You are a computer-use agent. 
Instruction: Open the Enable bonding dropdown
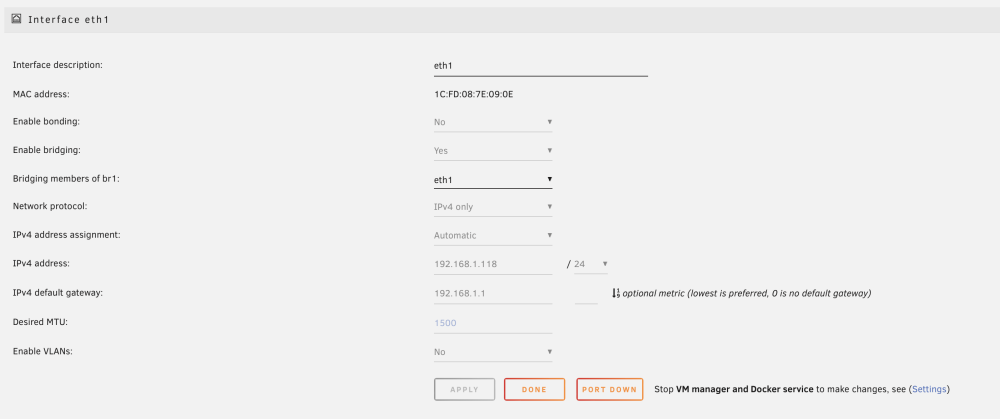pyautogui.click(x=493, y=122)
